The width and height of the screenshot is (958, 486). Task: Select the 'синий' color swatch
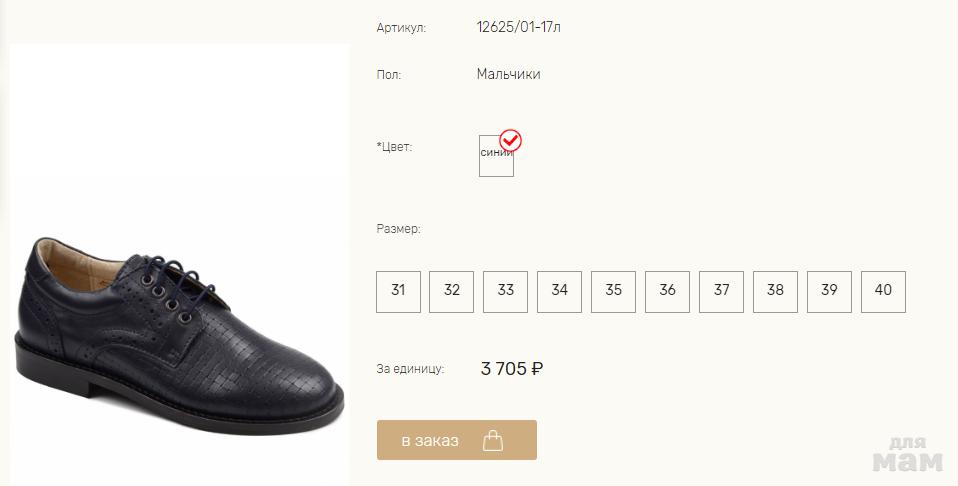(x=496, y=158)
